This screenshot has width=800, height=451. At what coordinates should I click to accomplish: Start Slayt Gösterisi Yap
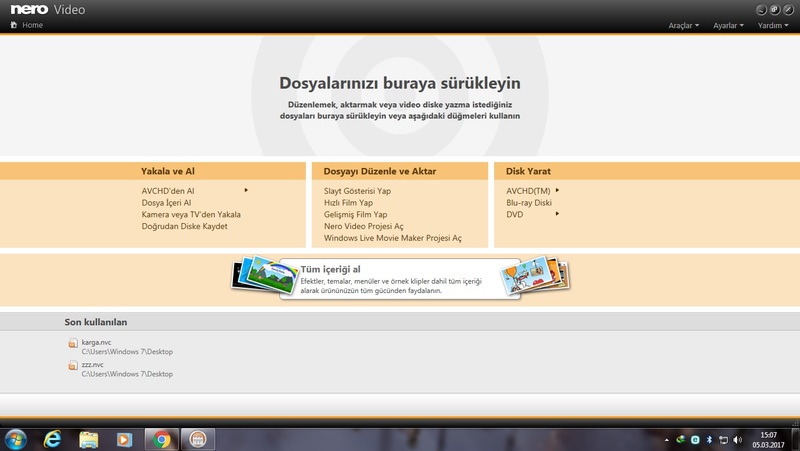coord(357,191)
